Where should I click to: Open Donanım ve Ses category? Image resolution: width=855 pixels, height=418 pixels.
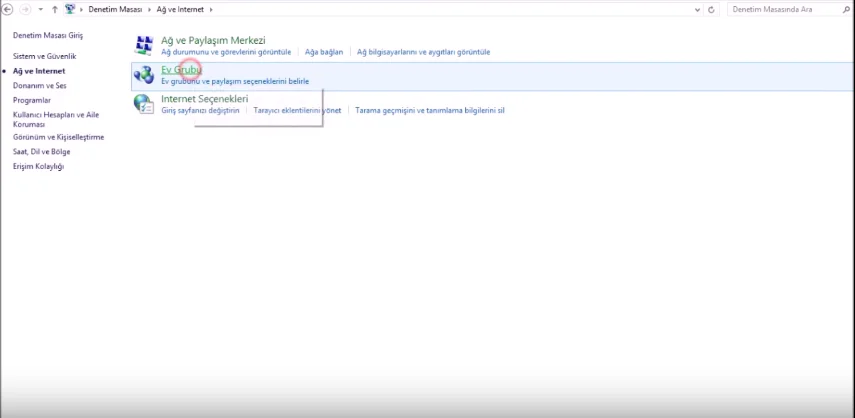pyautogui.click(x=40, y=86)
